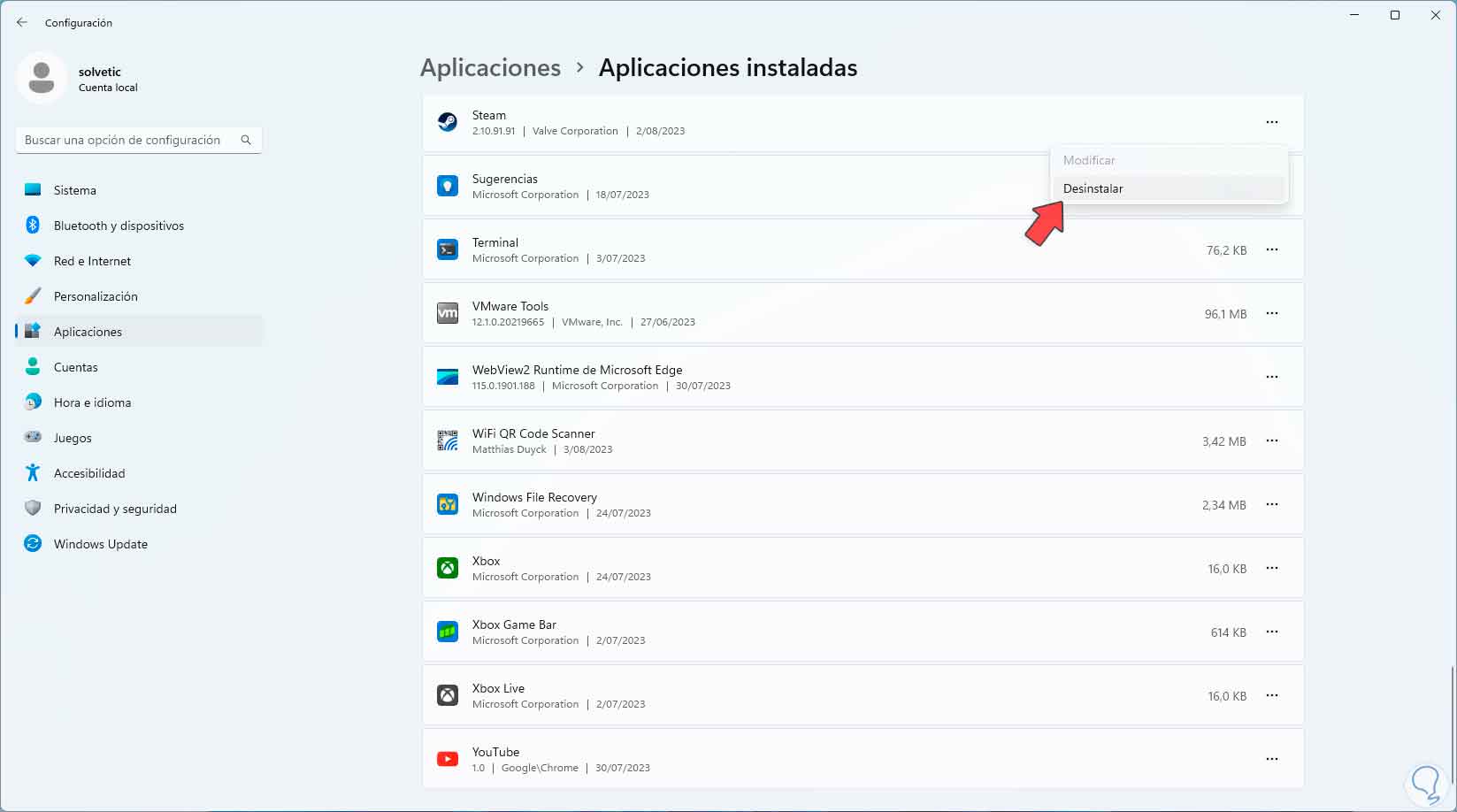Viewport: 1457px width, 812px height.
Task: Click the solvetic account name
Action: coord(100,72)
